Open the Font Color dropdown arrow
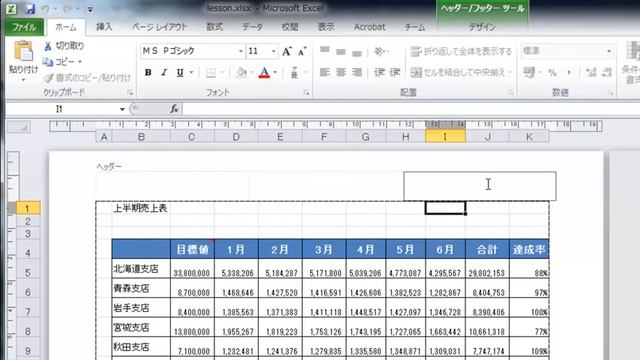Viewport: 640px width, 360px height. (275, 73)
